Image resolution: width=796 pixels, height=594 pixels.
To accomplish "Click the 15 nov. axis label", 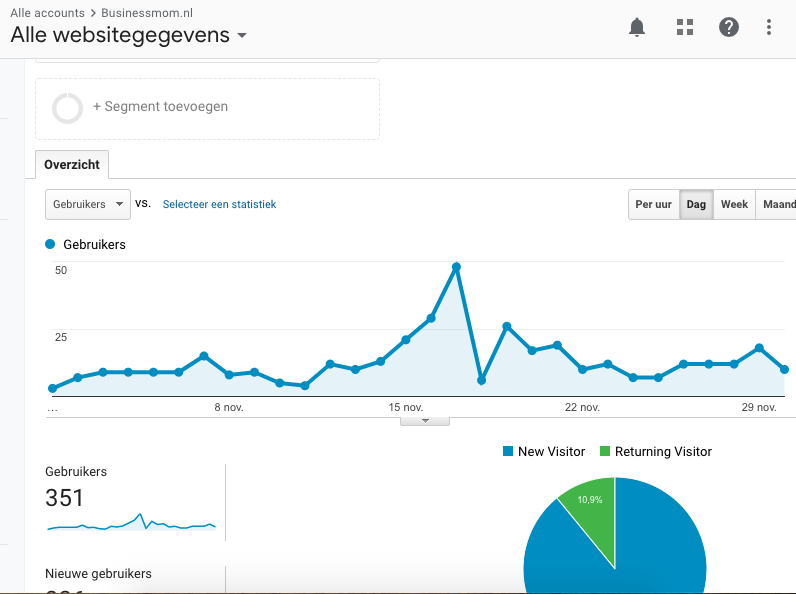I will point(406,407).
